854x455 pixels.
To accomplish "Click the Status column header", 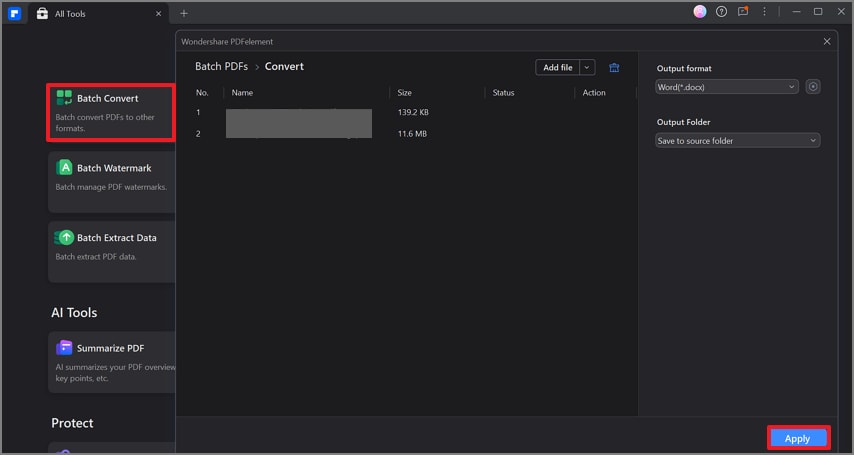I will [503, 93].
